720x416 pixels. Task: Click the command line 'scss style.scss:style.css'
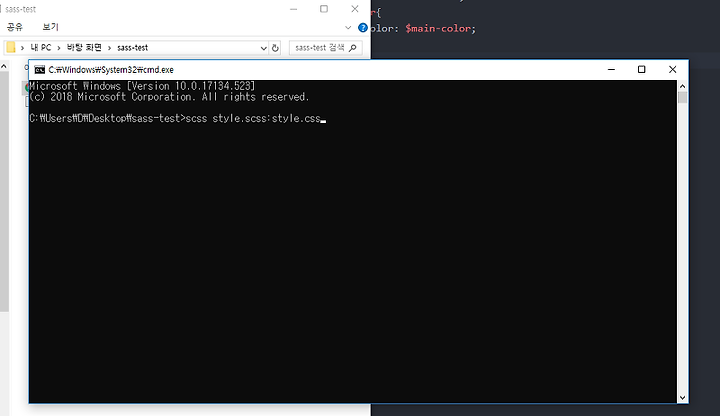tap(253, 118)
